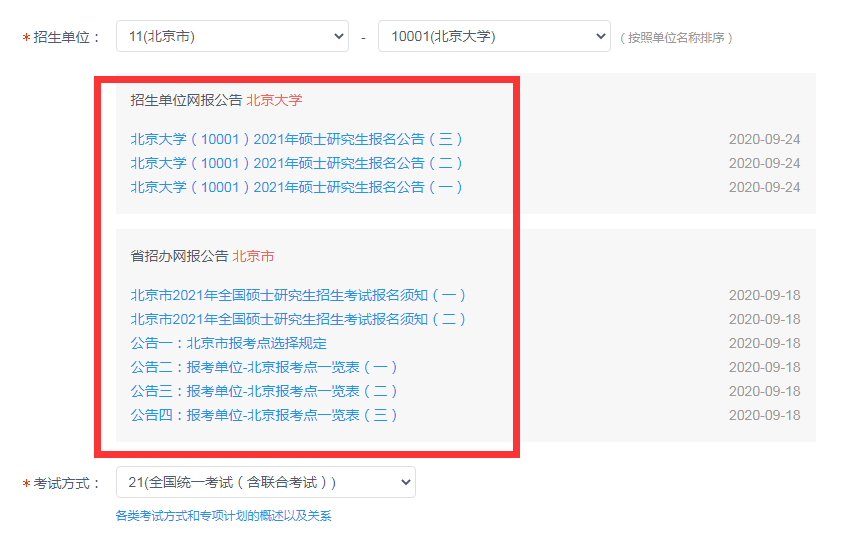Click the red 北京市 heading text
This screenshot has height=538, width=860.
click(253, 256)
